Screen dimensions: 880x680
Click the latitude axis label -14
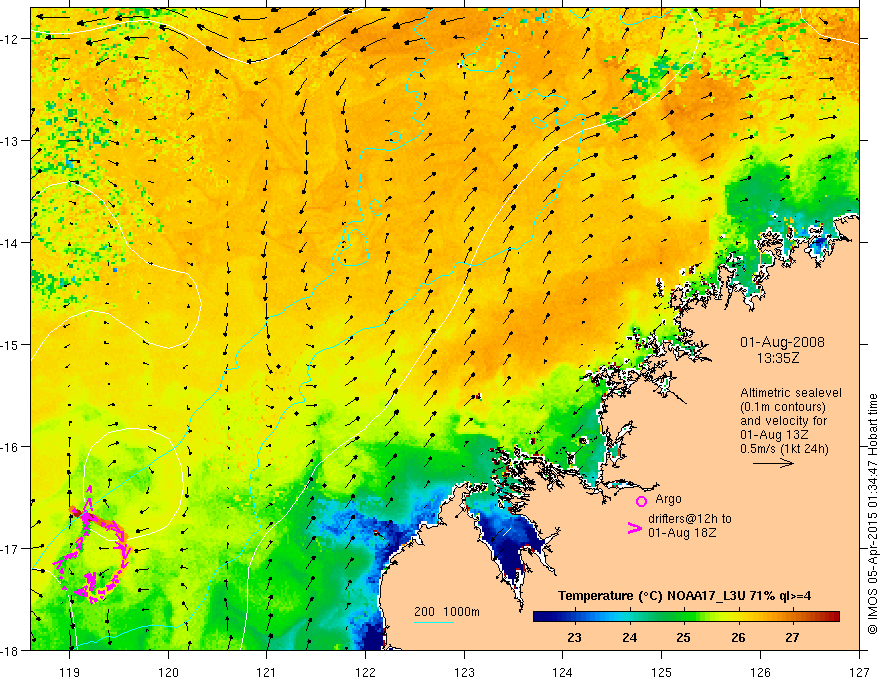tap(11, 243)
